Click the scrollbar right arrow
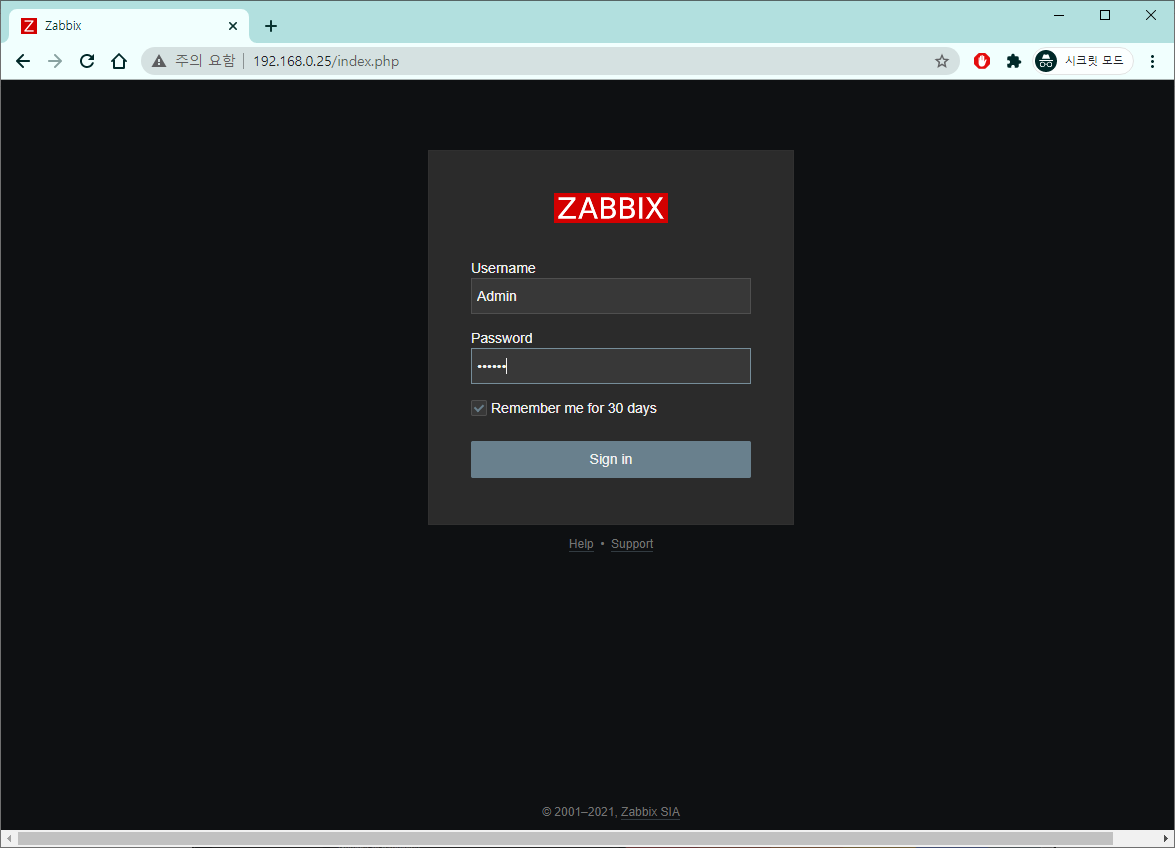The image size is (1175, 848). pyautogui.click(x=1165, y=838)
